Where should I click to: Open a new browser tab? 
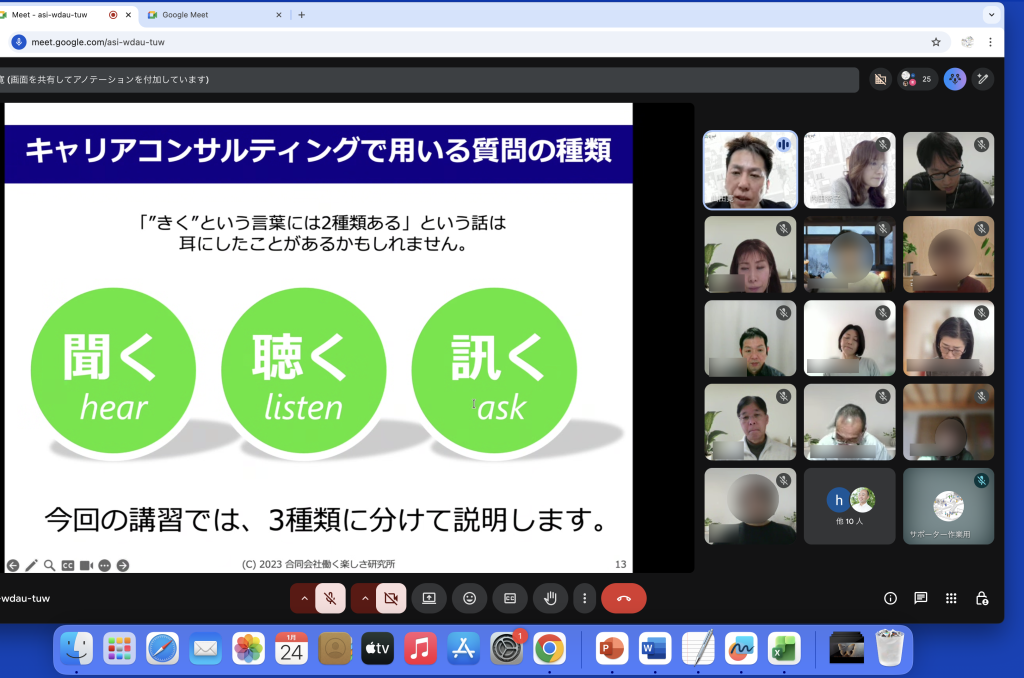pos(301,15)
